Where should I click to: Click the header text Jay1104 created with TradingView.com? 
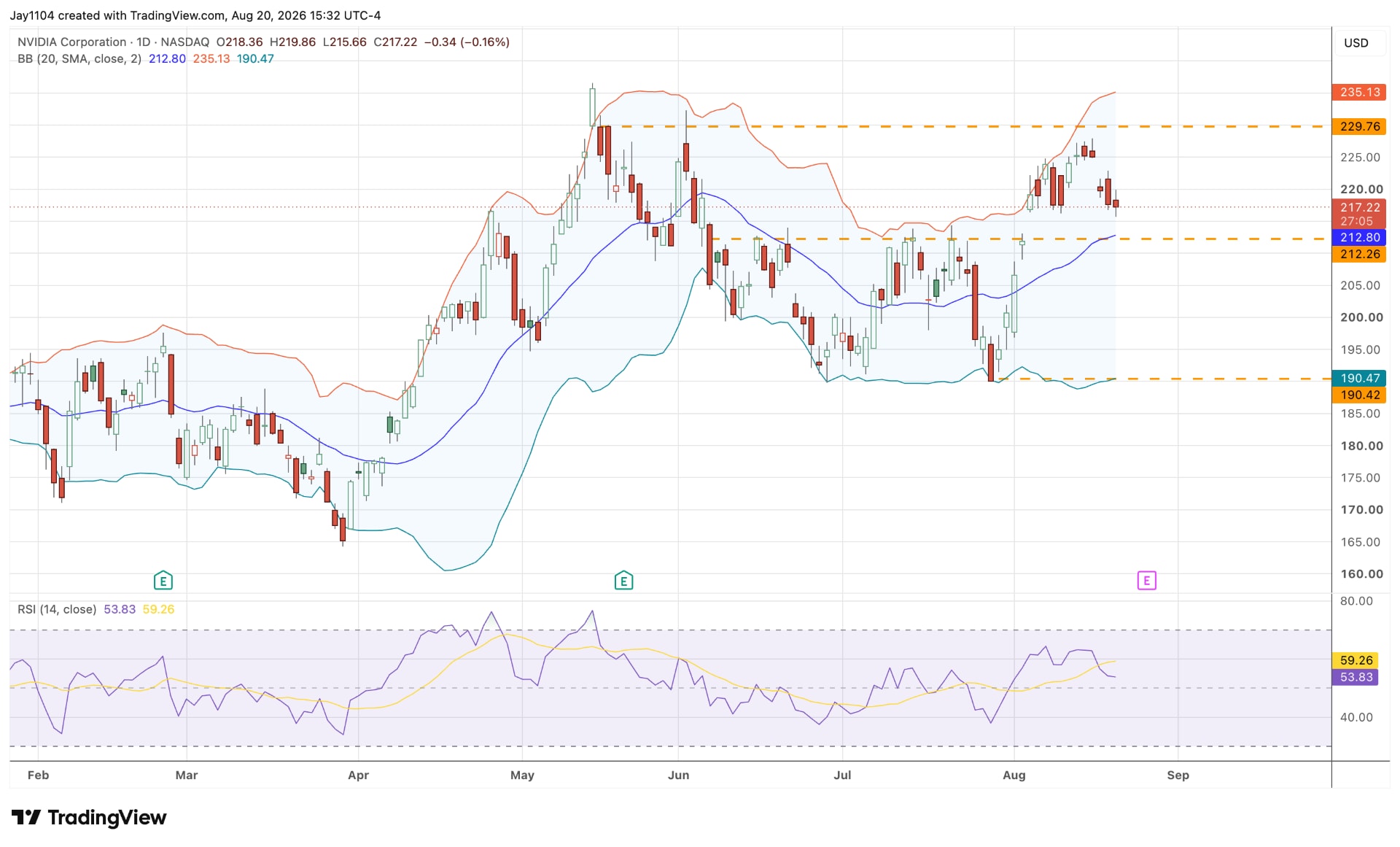click(117, 15)
